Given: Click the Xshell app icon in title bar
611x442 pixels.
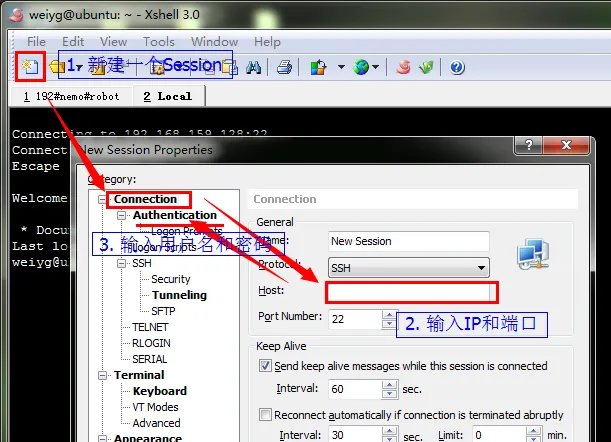Looking at the screenshot, I should [x=17, y=15].
